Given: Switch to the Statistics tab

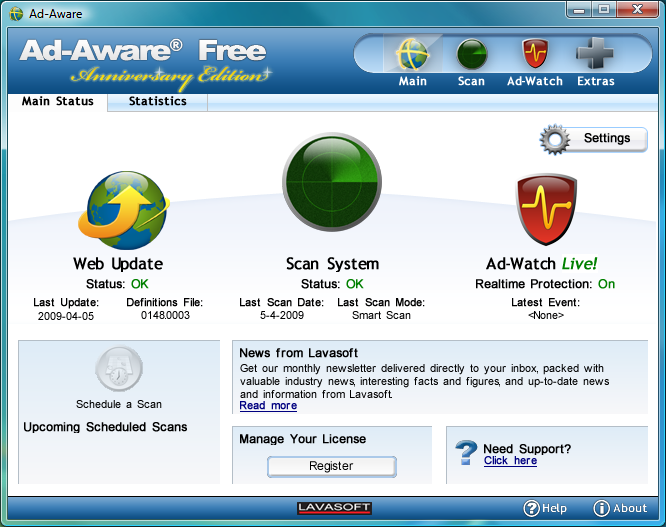Looking at the screenshot, I should (x=158, y=101).
